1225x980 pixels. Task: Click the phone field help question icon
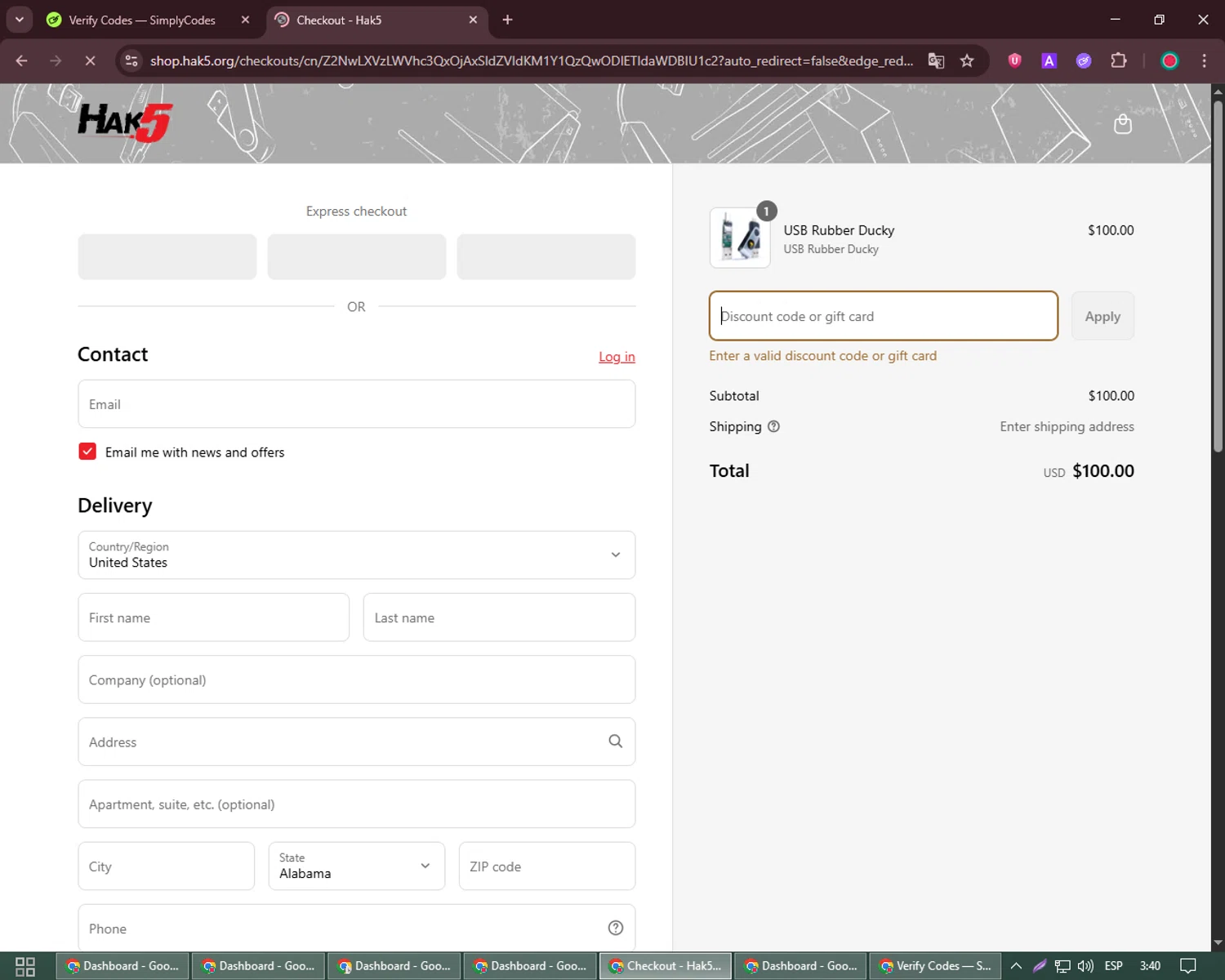[616, 928]
